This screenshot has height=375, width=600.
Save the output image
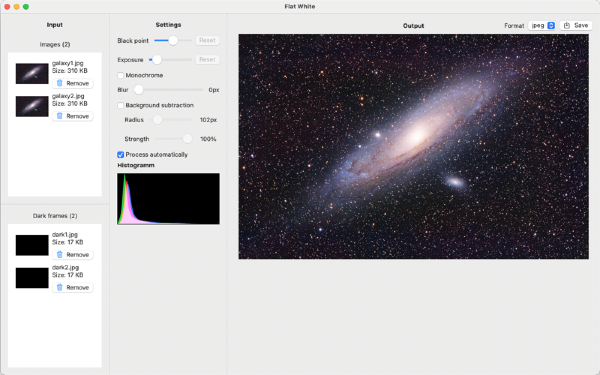576,25
